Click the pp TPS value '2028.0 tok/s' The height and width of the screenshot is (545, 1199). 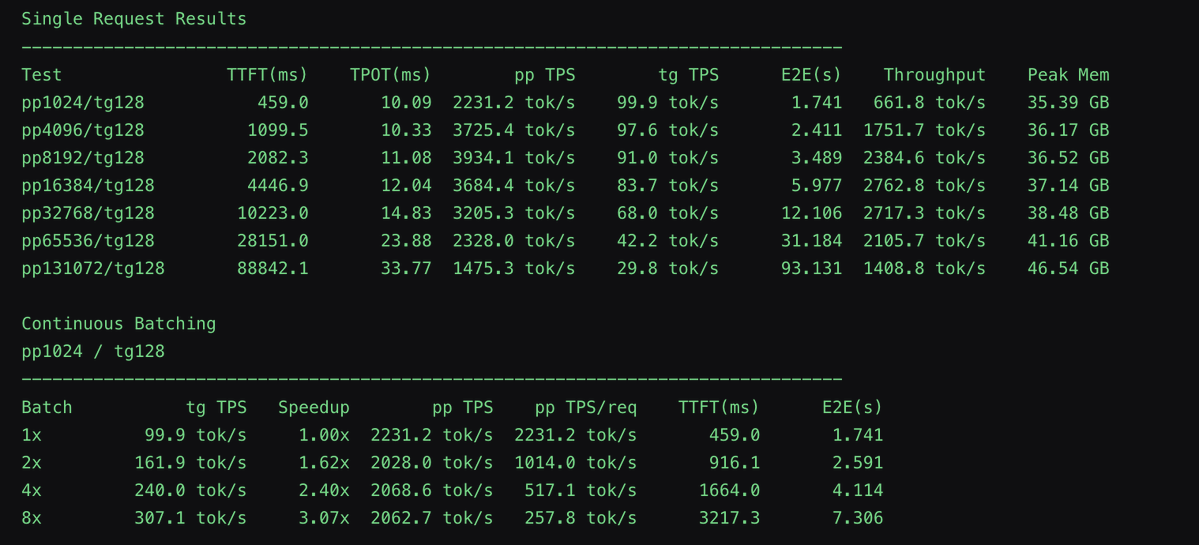point(432,462)
